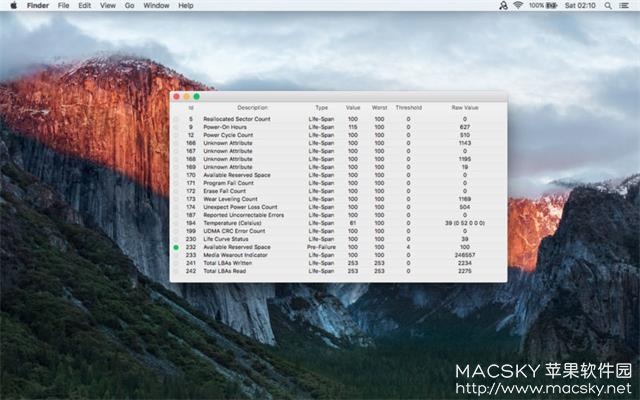Open the Finder menu
The width and height of the screenshot is (640, 400).
(x=38, y=6)
